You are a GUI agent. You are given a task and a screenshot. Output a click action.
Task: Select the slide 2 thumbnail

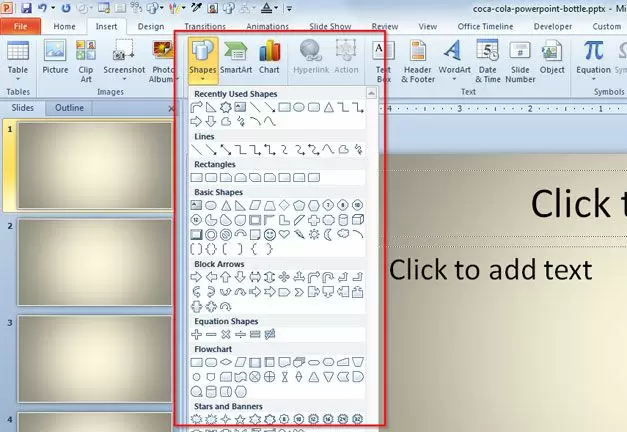[x=94, y=261]
